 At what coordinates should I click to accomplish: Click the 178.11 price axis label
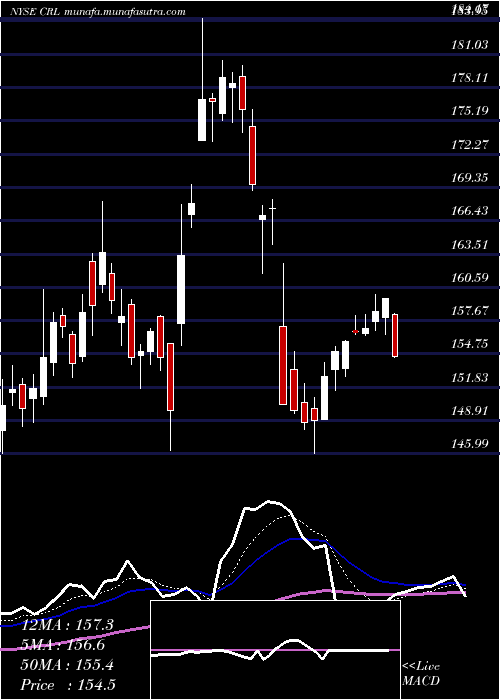point(471,78)
